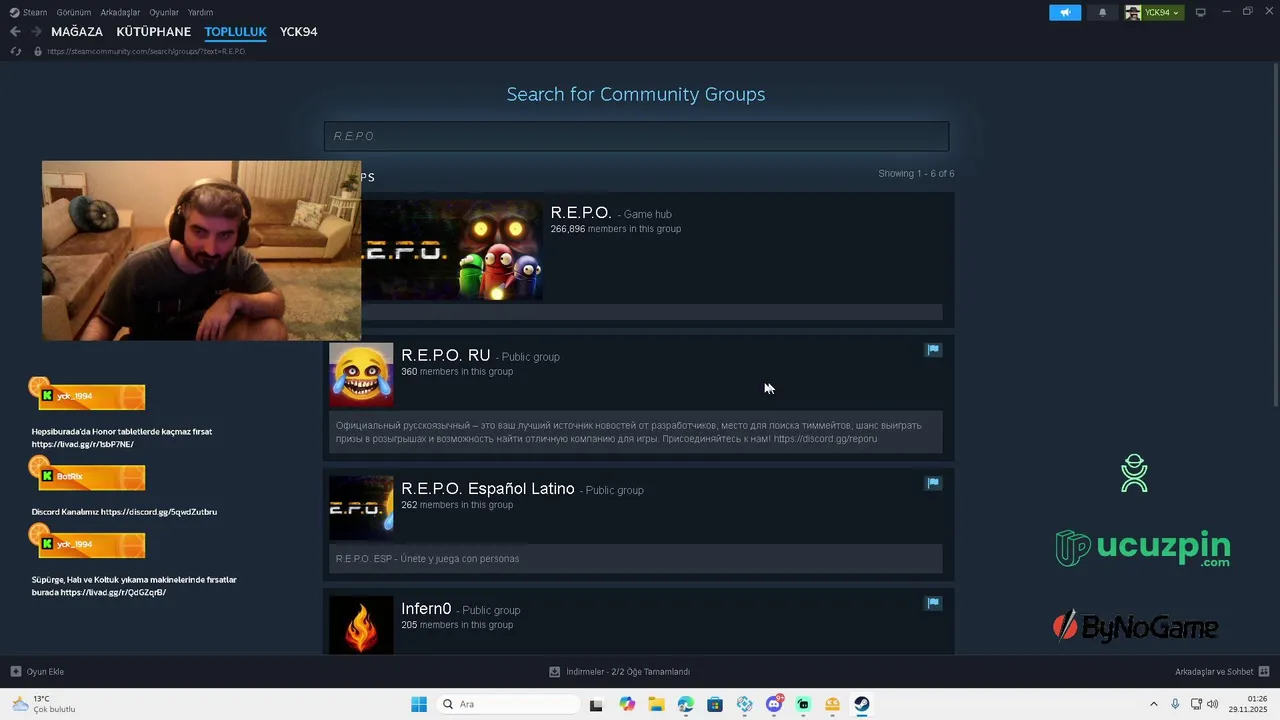This screenshot has width=1280, height=720.
Task: Open the notifications bell
Action: click(x=1102, y=12)
